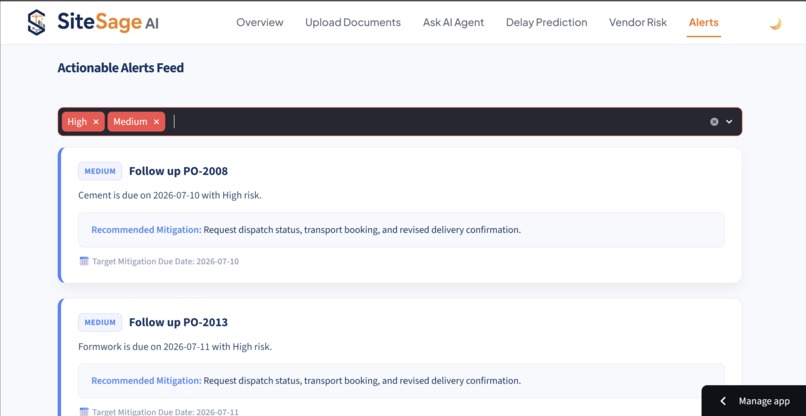Click the text 'Formwork is due on 2026-07-11'
Viewport: 806px width, 416px height.
point(144,347)
